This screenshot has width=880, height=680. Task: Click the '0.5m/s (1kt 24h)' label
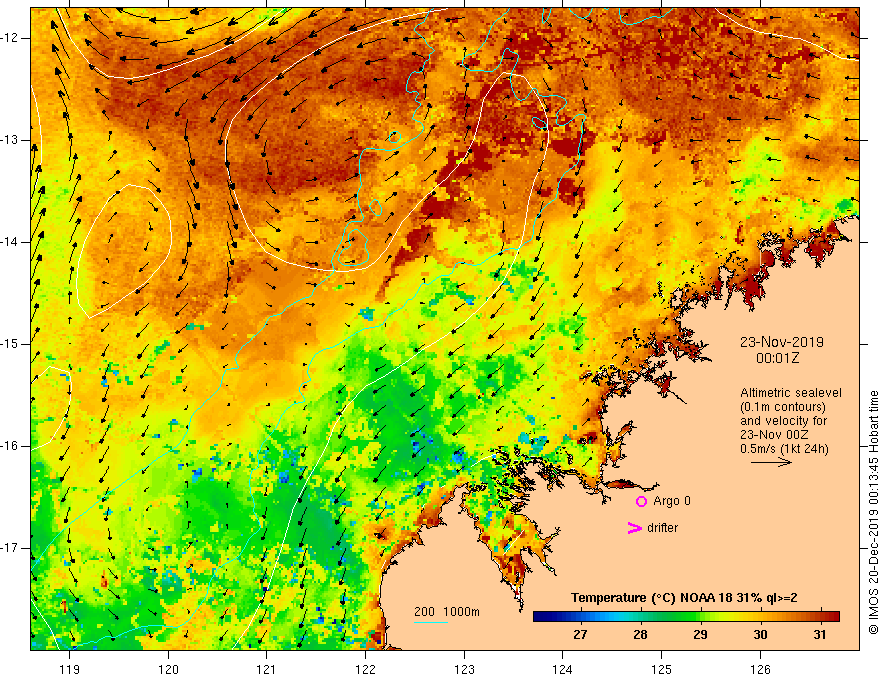(x=784, y=449)
